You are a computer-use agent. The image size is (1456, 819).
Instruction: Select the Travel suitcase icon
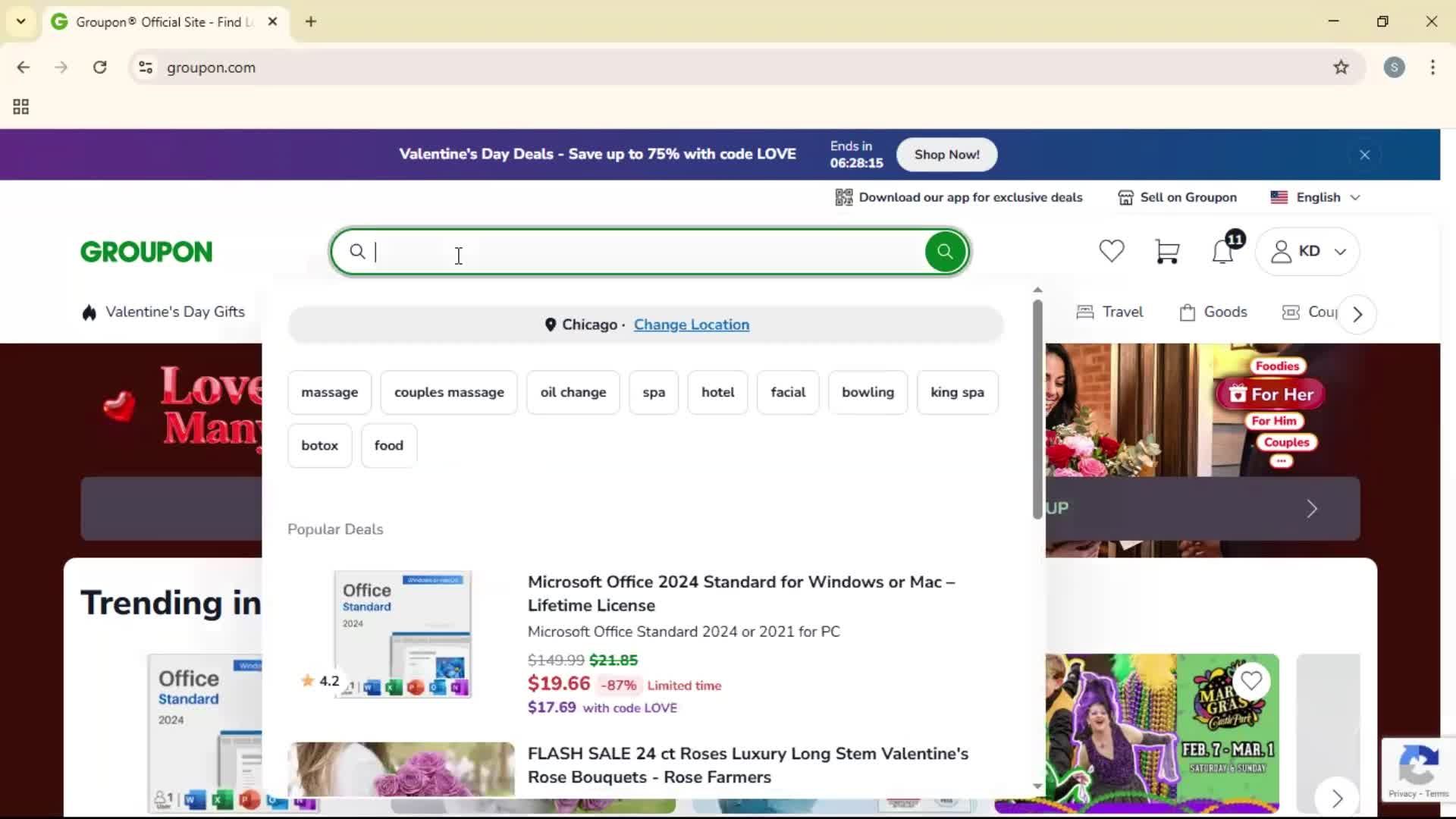pyautogui.click(x=1086, y=312)
